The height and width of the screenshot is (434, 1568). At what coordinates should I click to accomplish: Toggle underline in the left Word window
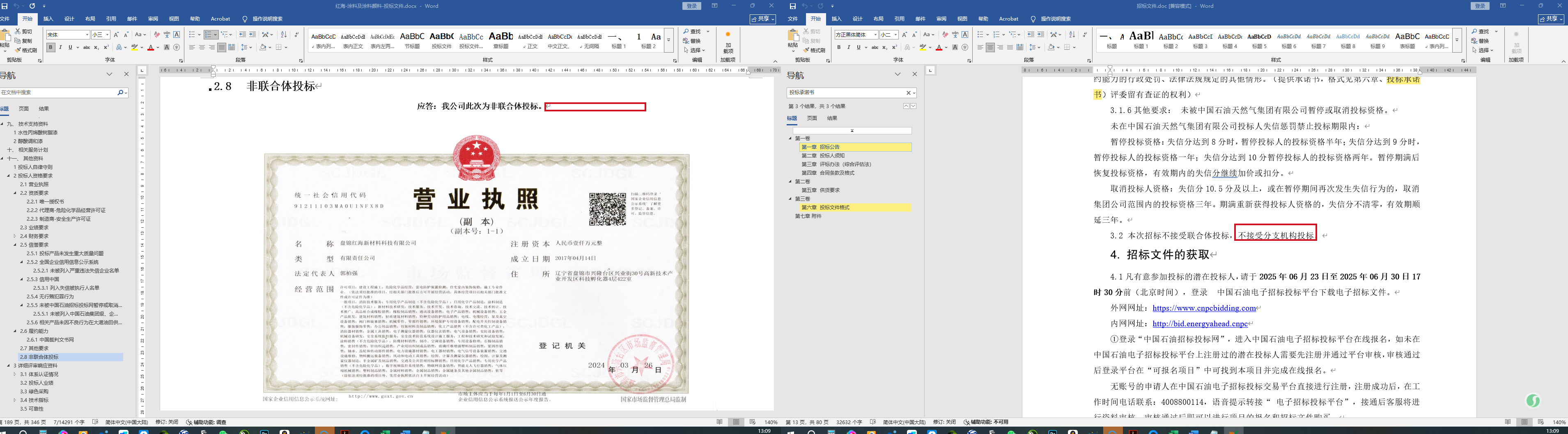click(x=70, y=48)
